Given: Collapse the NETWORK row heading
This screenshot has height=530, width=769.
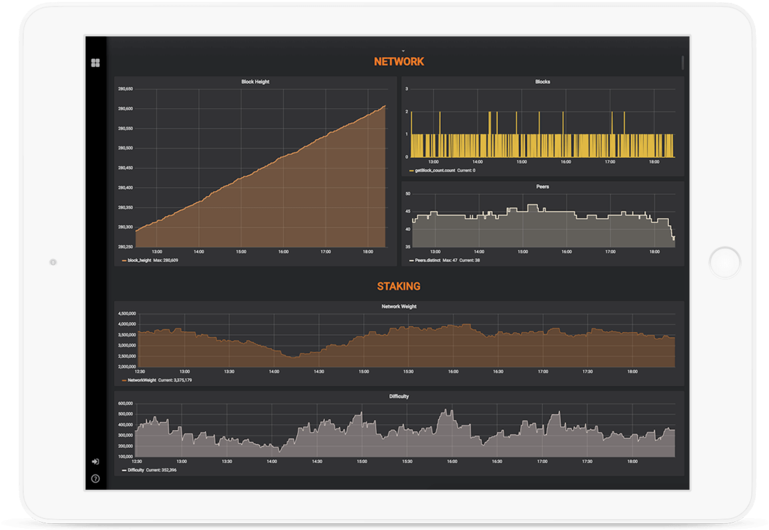Looking at the screenshot, I should (399, 62).
